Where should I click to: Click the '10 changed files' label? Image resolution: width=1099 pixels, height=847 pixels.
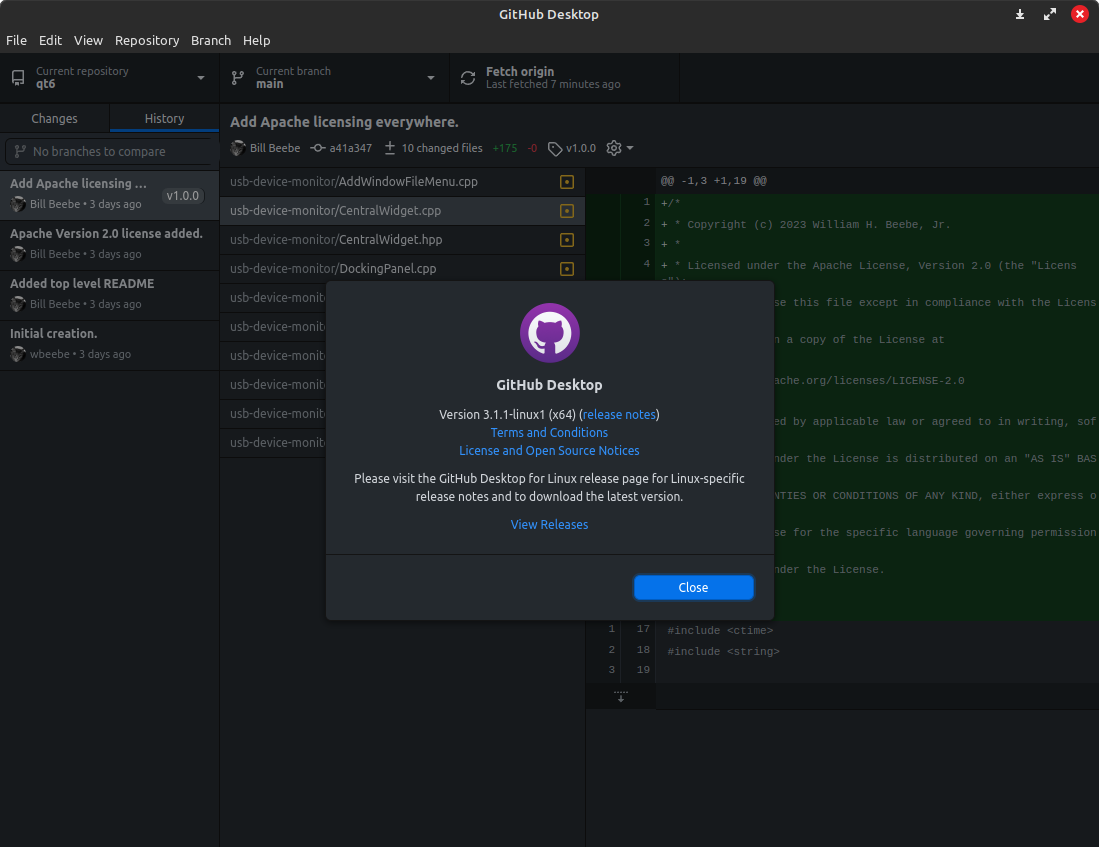pyautogui.click(x=442, y=148)
